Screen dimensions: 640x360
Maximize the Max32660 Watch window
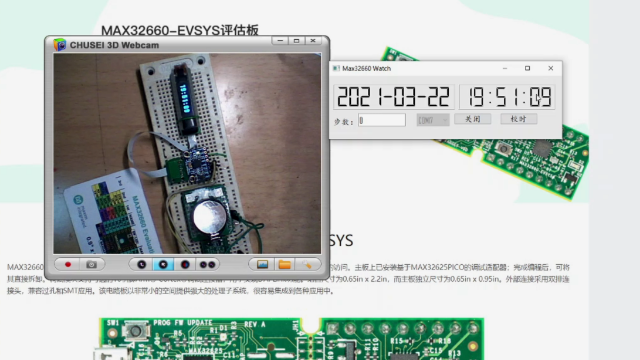(x=527, y=68)
